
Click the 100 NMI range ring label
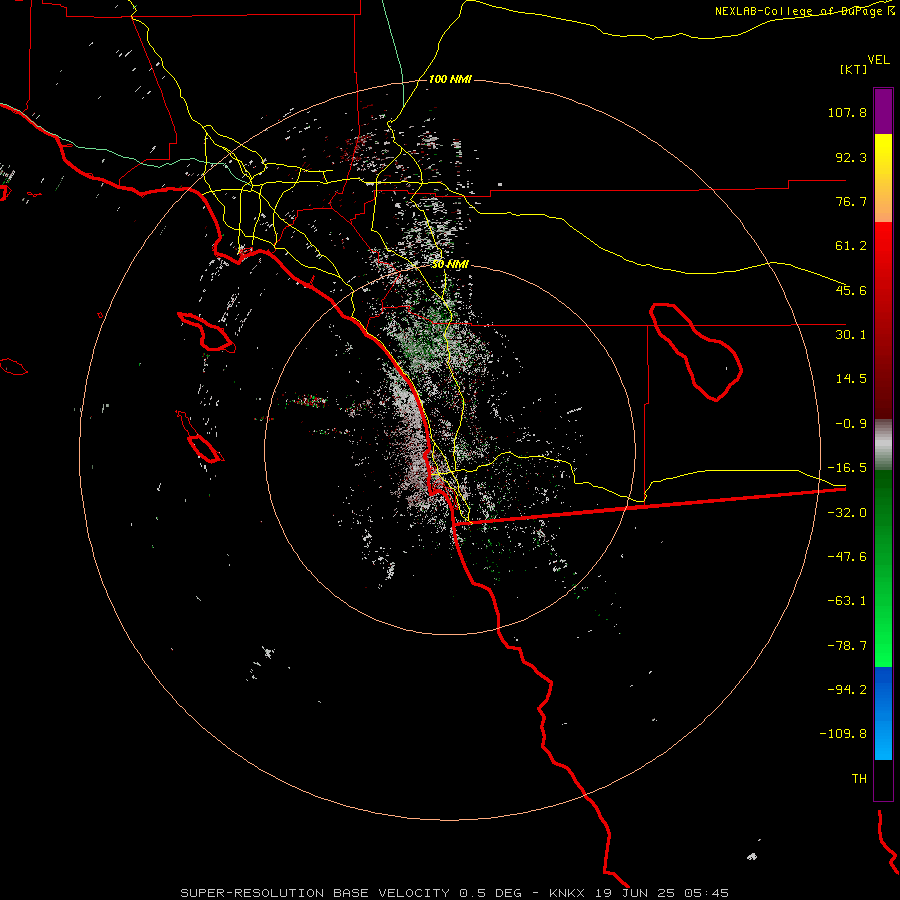click(x=450, y=79)
